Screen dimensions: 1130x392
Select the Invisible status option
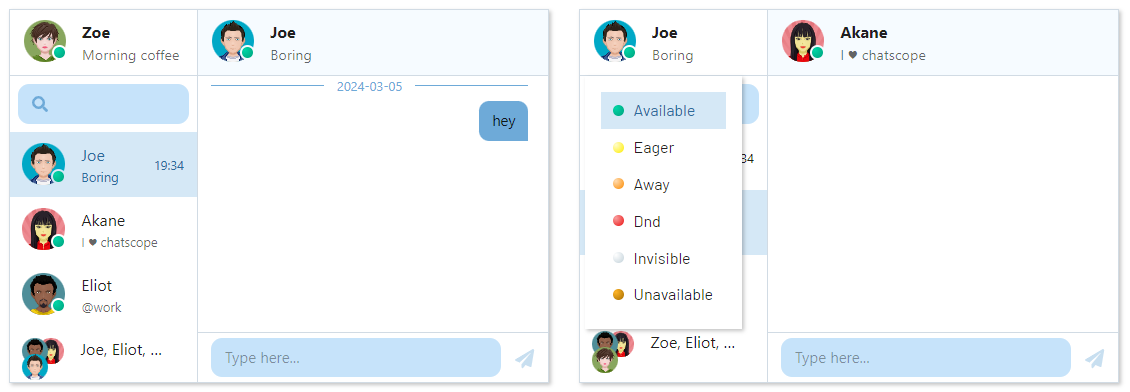coord(663,259)
